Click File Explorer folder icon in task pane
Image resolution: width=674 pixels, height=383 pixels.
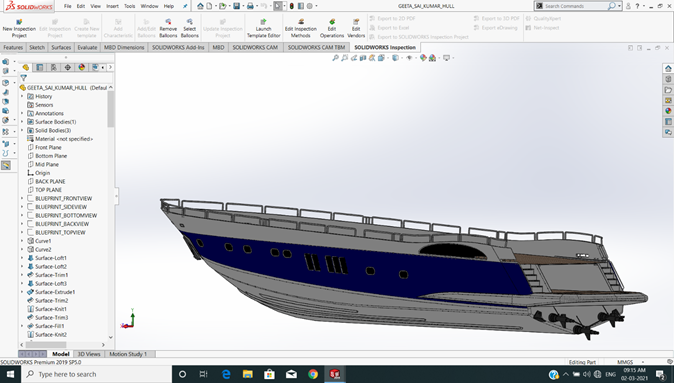(668, 90)
